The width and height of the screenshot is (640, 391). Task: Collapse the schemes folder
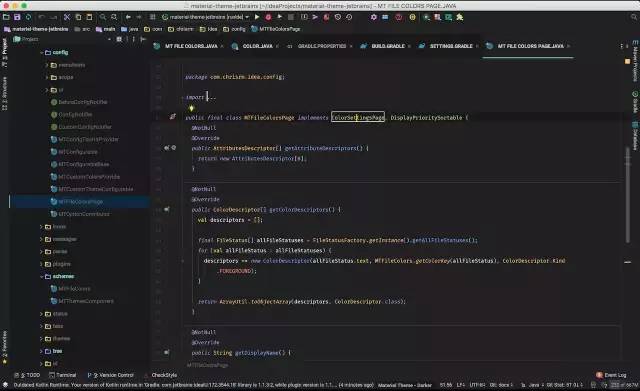pos(42,276)
